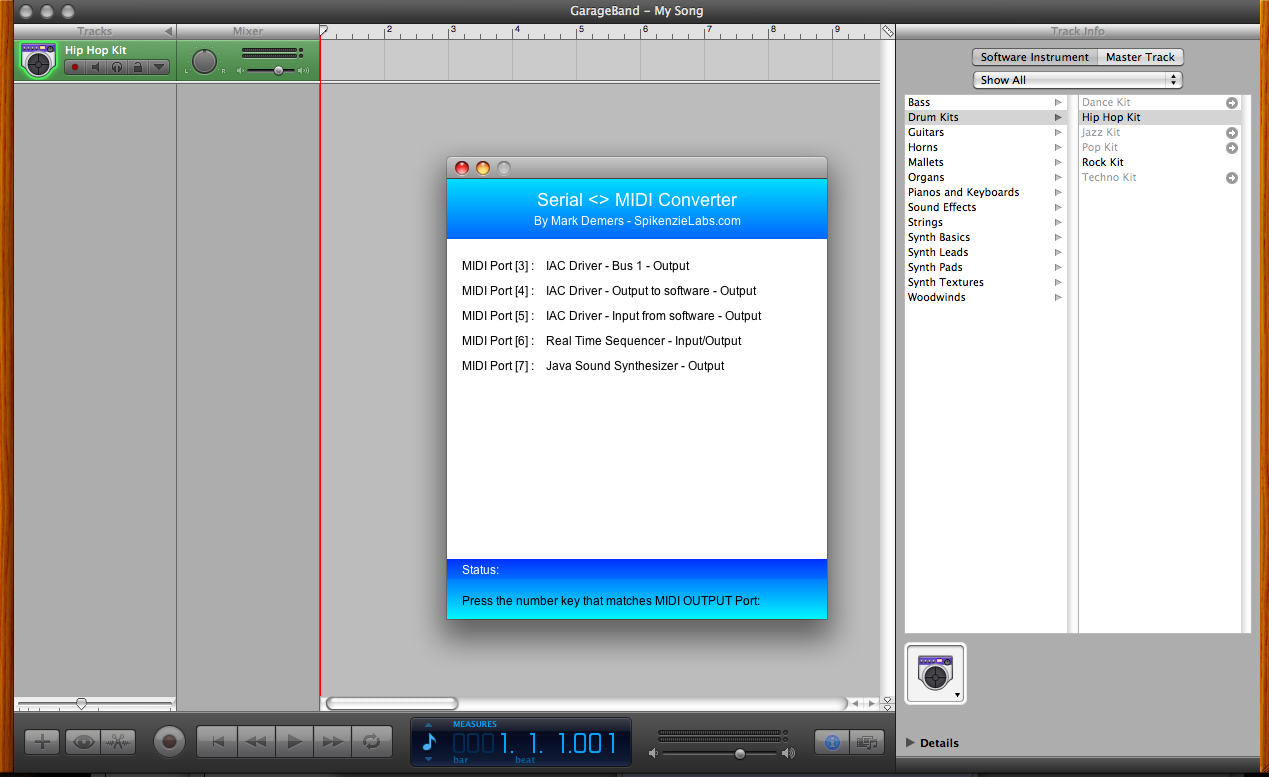
Task: Adjust the master volume slider
Action: click(x=740, y=753)
